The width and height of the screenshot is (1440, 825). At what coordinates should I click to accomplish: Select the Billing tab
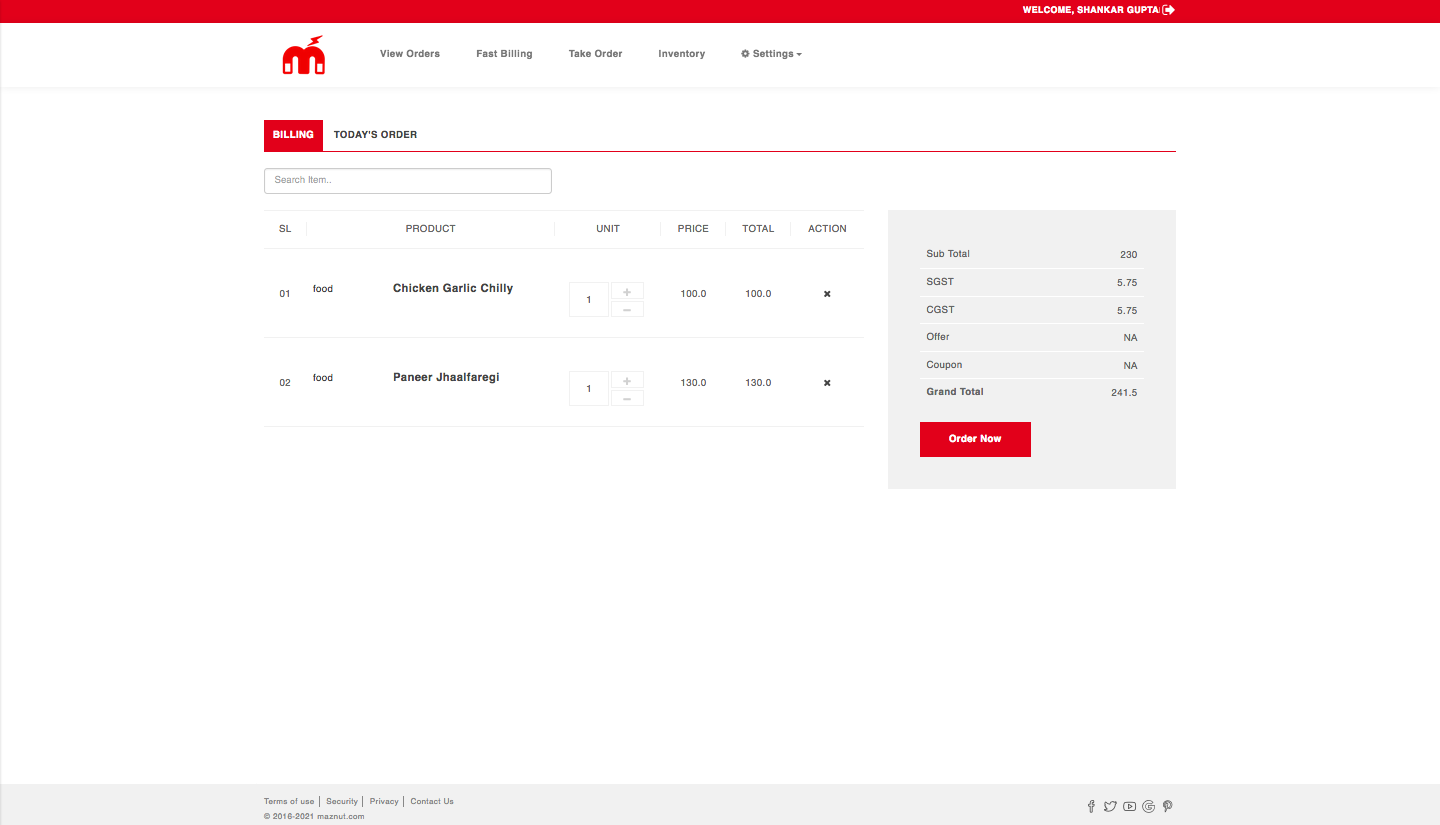pyautogui.click(x=293, y=135)
